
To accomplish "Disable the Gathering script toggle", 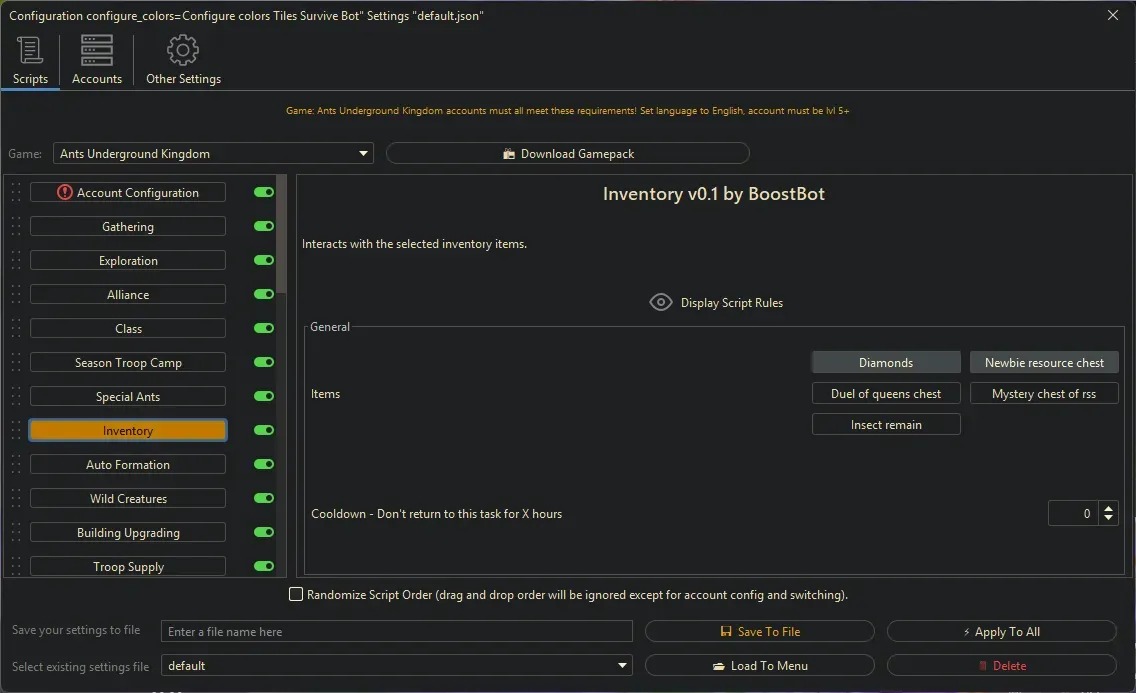I will [263, 226].
